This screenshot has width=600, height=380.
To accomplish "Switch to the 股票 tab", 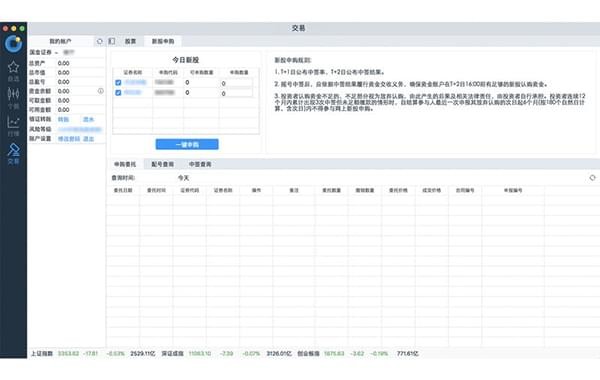I will point(130,41).
